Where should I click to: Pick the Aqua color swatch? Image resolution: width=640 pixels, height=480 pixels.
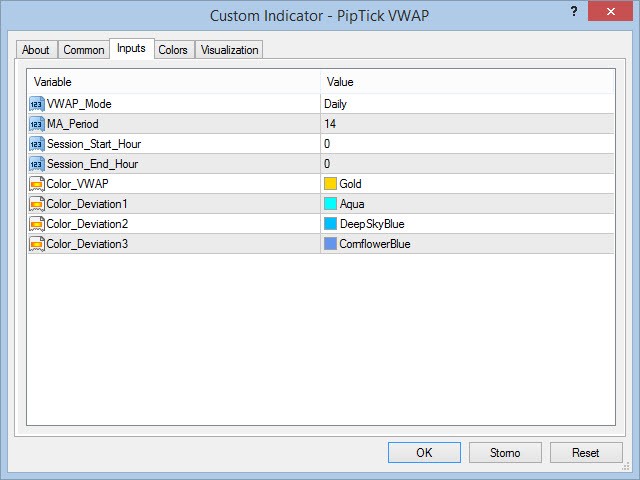click(x=330, y=204)
